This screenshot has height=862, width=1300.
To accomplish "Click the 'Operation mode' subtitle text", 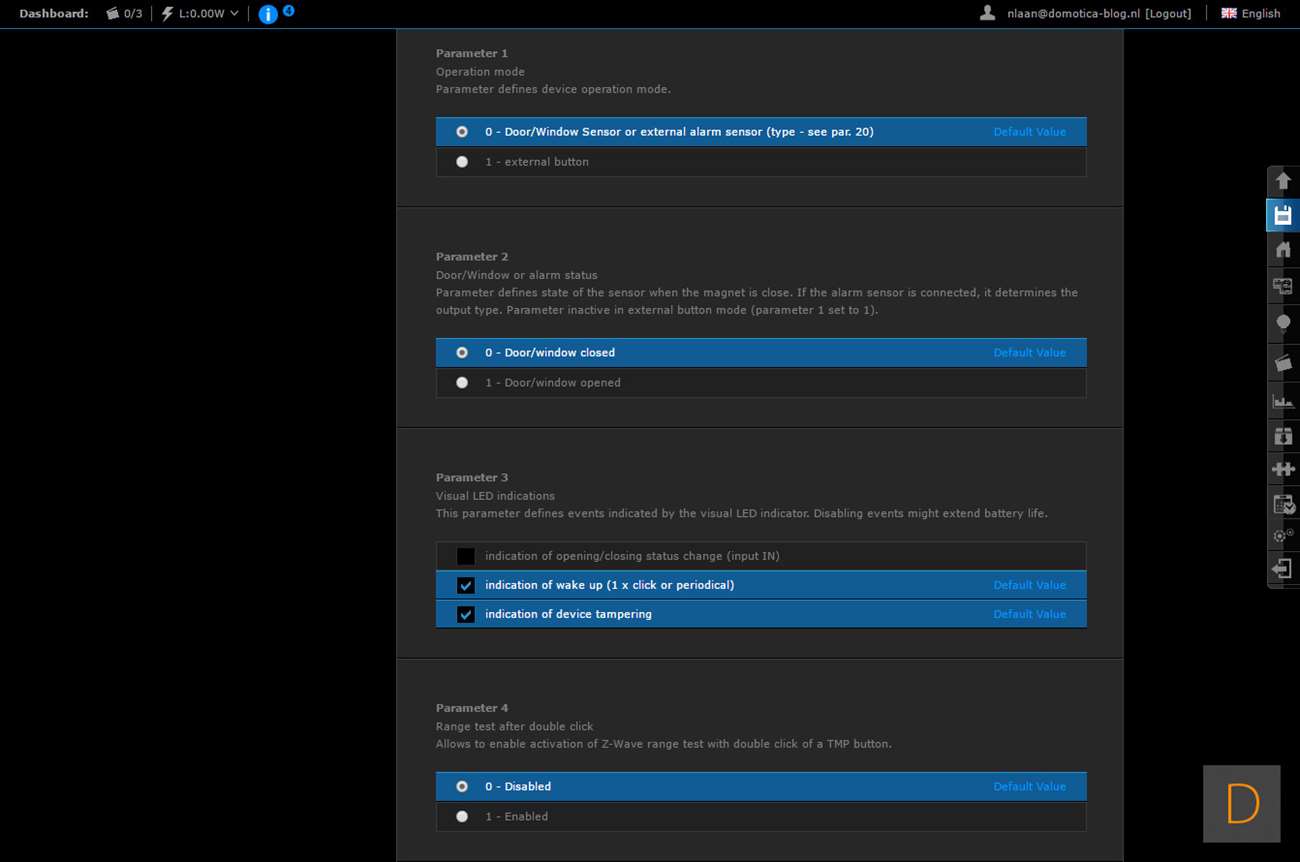I will click(x=480, y=72).
